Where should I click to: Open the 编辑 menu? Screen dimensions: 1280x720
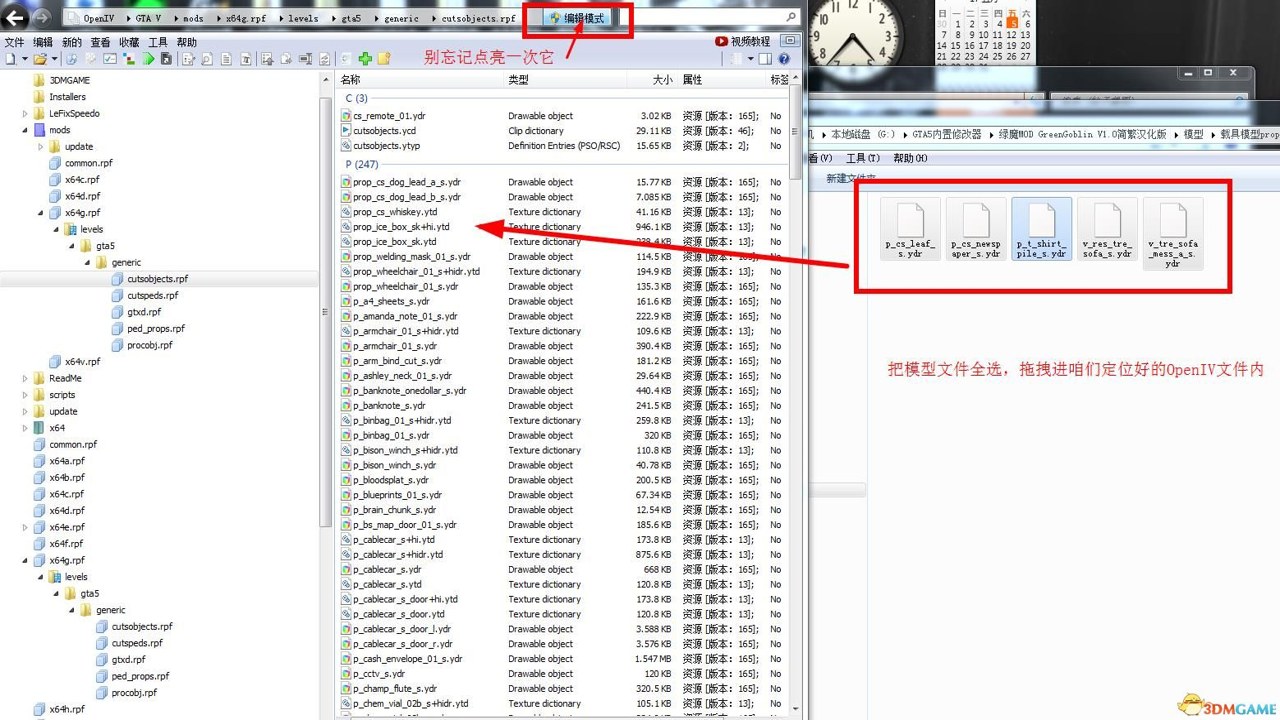click(43, 42)
